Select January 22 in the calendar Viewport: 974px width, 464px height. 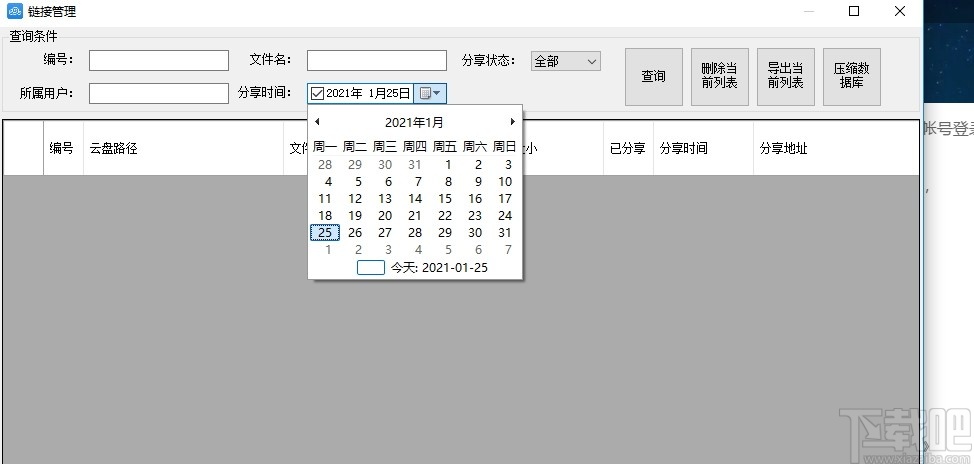445,216
